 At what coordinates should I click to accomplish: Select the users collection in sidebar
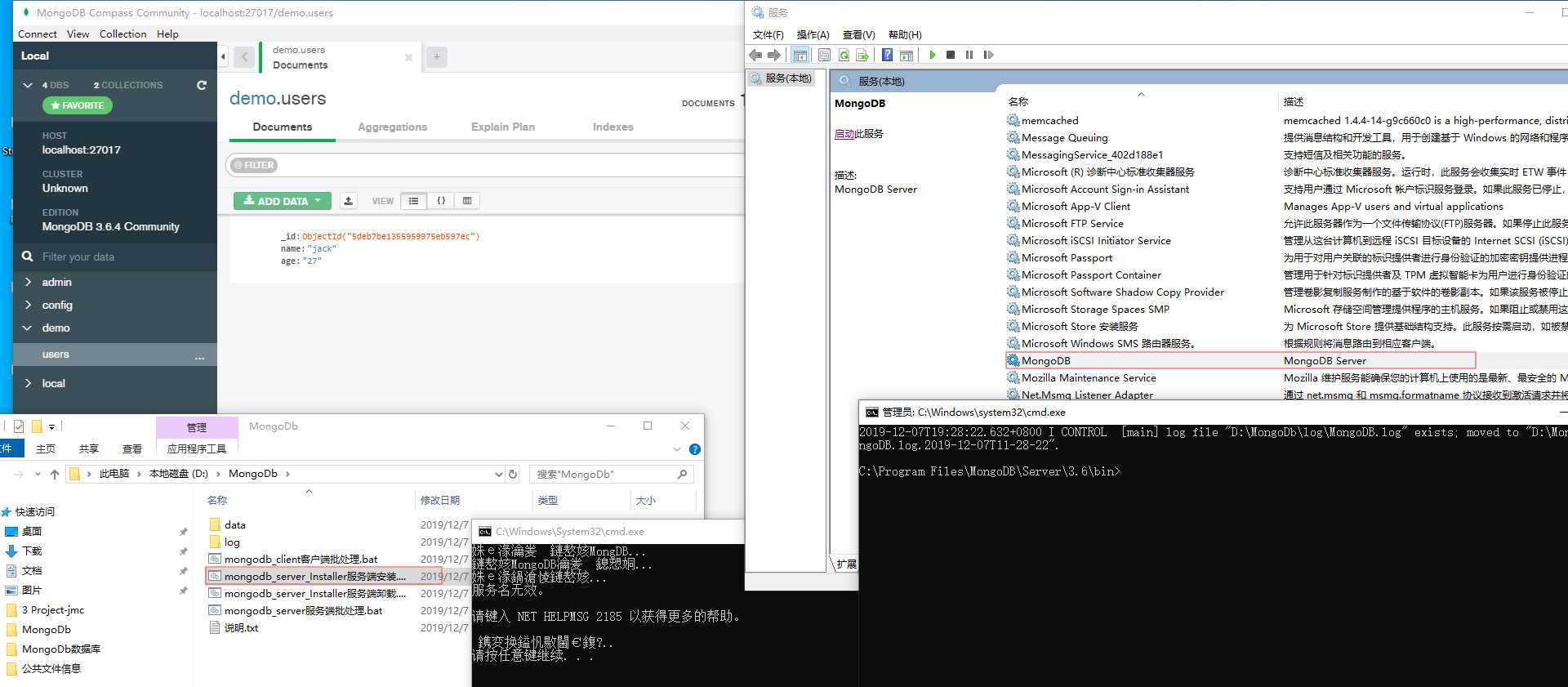(x=115, y=355)
